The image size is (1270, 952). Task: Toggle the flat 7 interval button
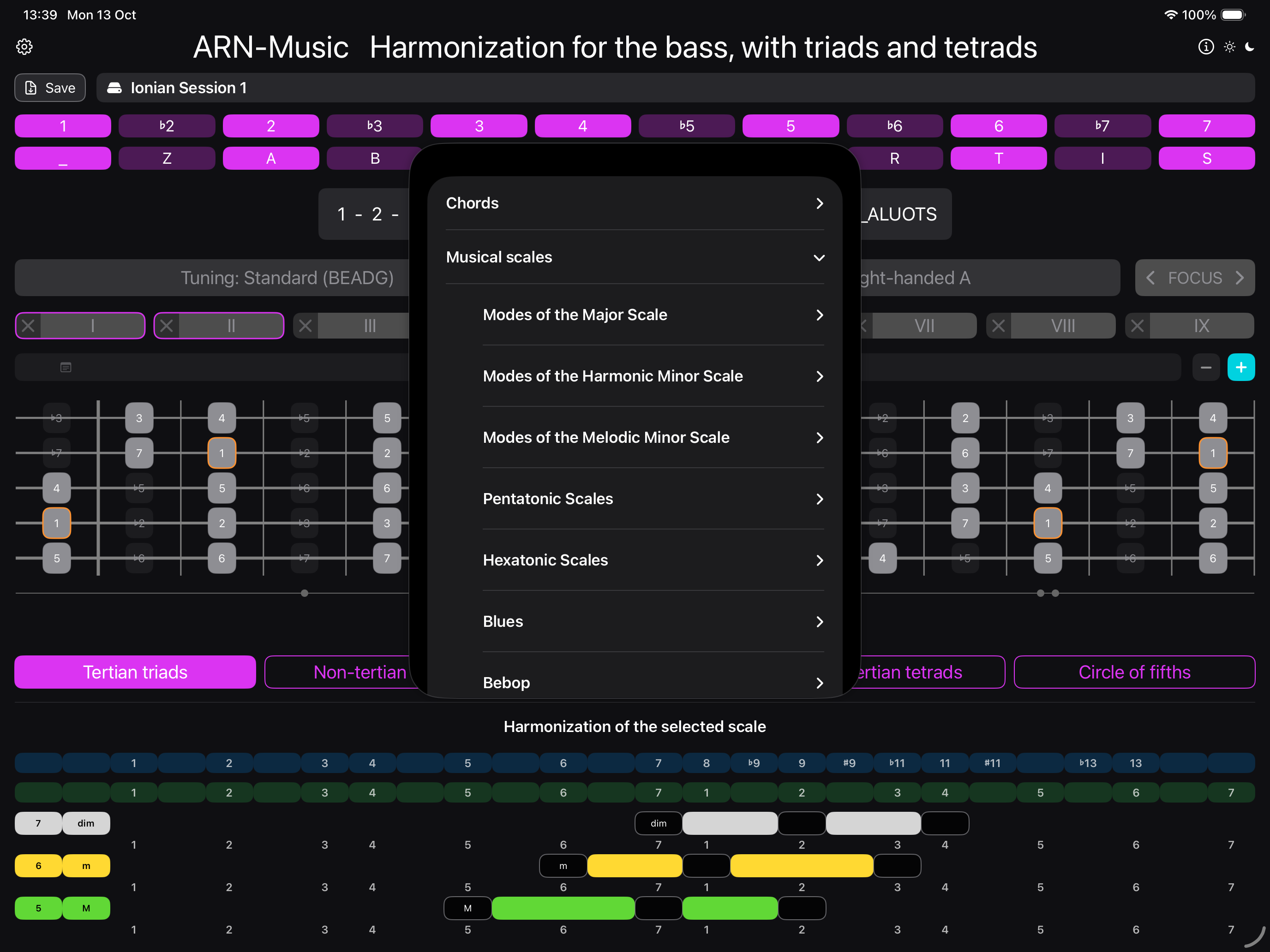click(1102, 125)
